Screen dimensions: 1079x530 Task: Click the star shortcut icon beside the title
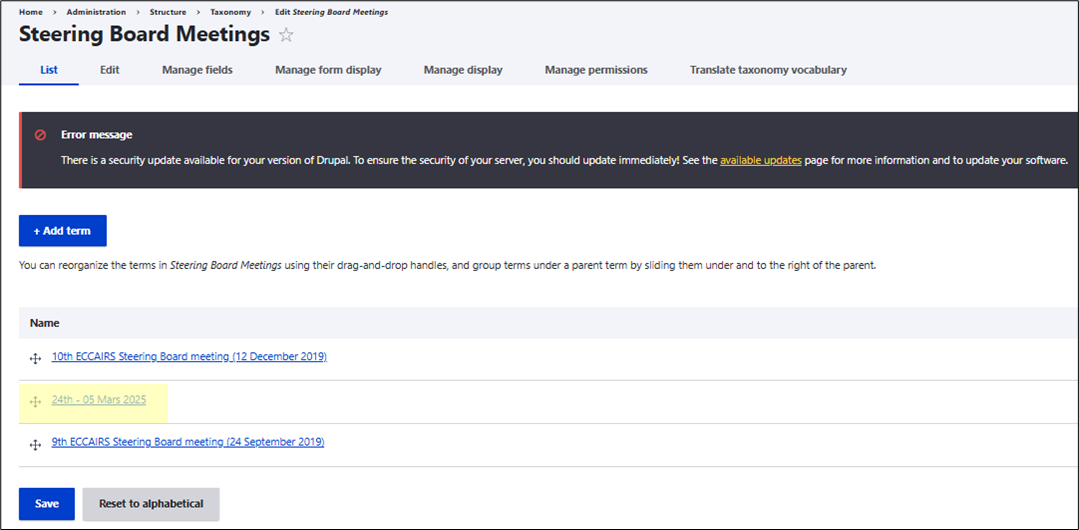(x=286, y=36)
